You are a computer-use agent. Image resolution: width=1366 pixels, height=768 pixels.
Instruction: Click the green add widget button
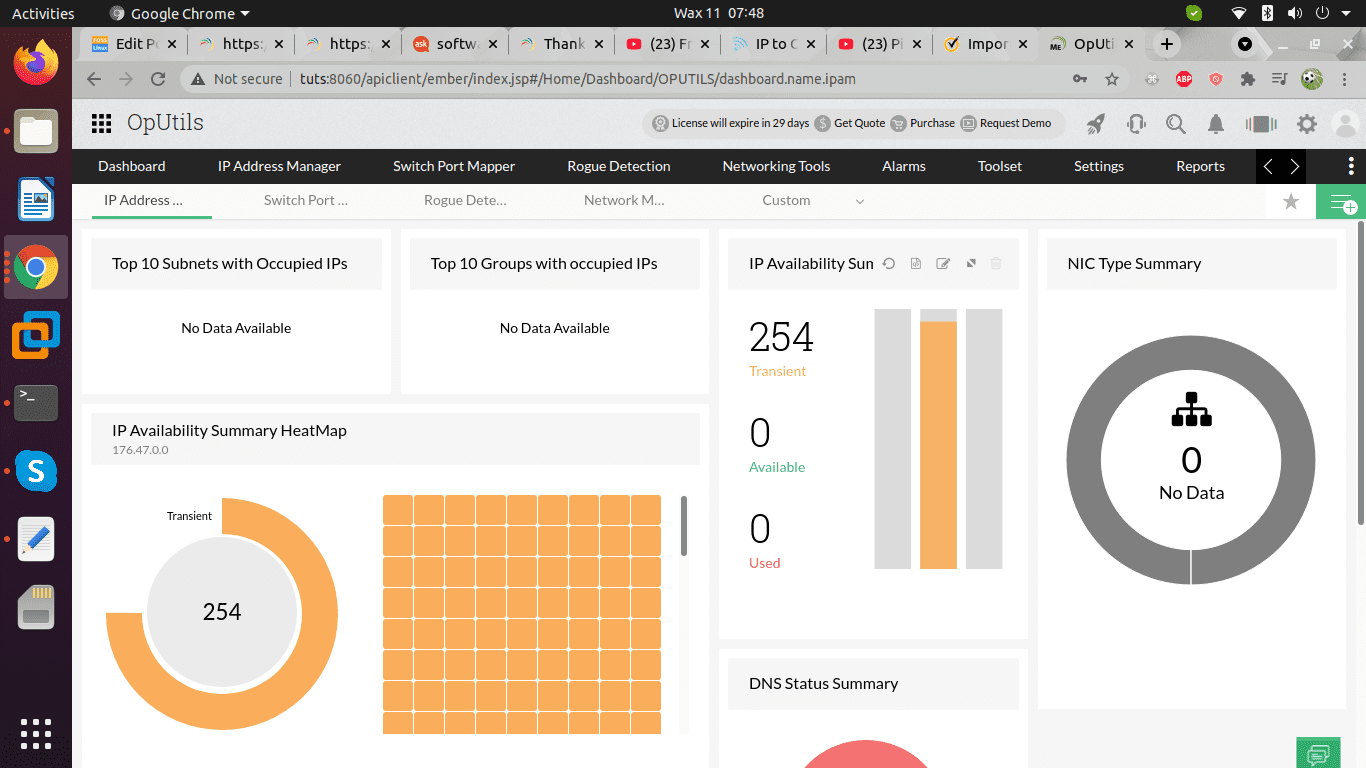click(x=1341, y=202)
